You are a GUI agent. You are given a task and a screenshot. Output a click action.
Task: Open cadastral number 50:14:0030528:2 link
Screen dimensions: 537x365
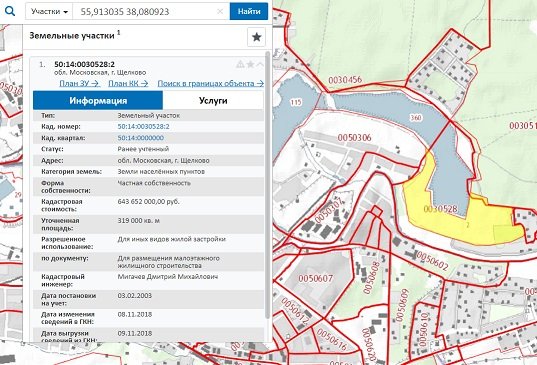click(x=143, y=126)
